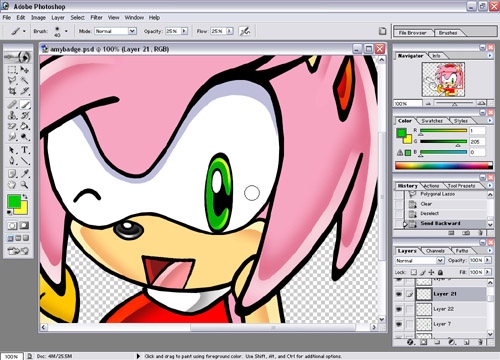Reset default foreground and background colors

point(10,212)
